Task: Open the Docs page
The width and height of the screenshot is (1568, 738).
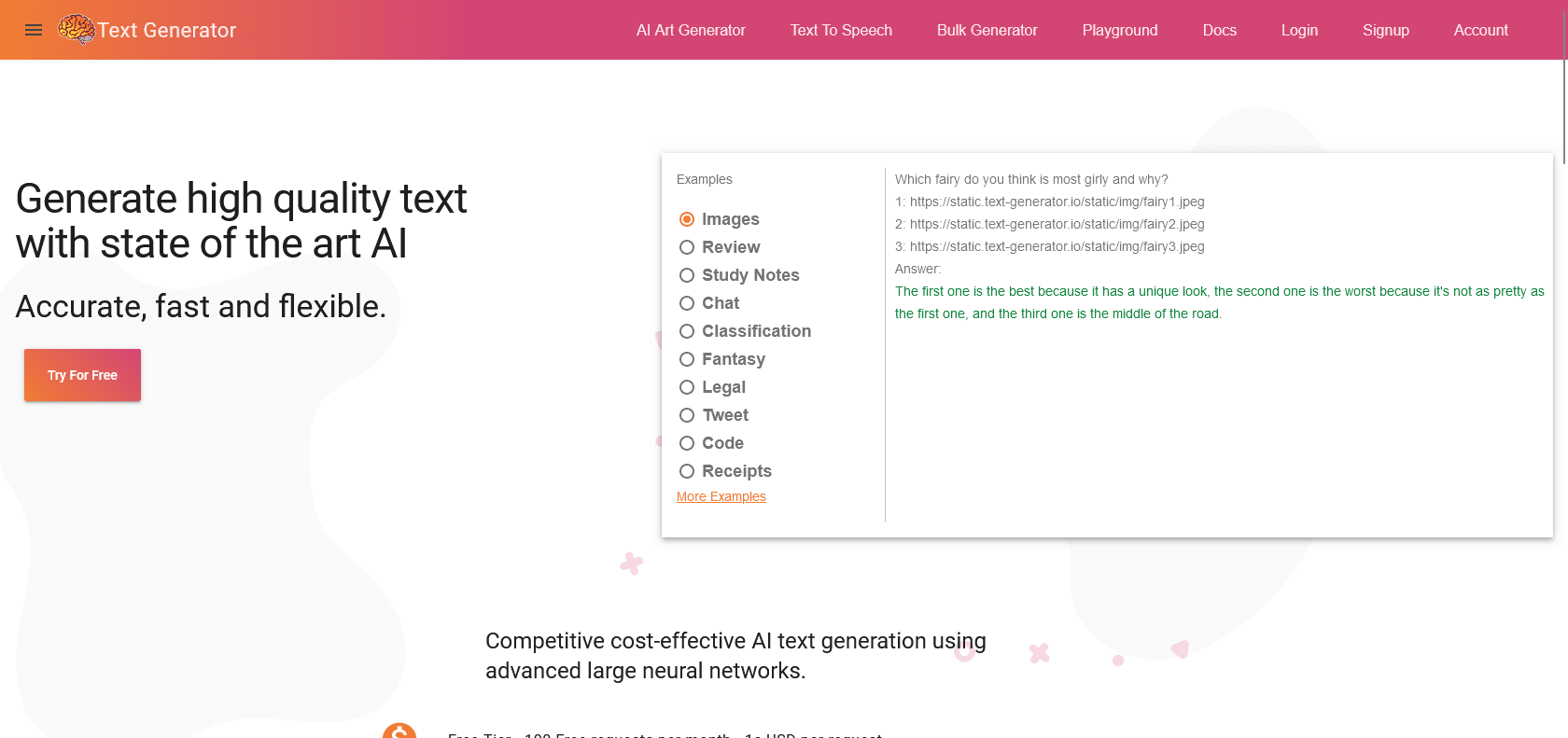Action: pos(1219,29)
